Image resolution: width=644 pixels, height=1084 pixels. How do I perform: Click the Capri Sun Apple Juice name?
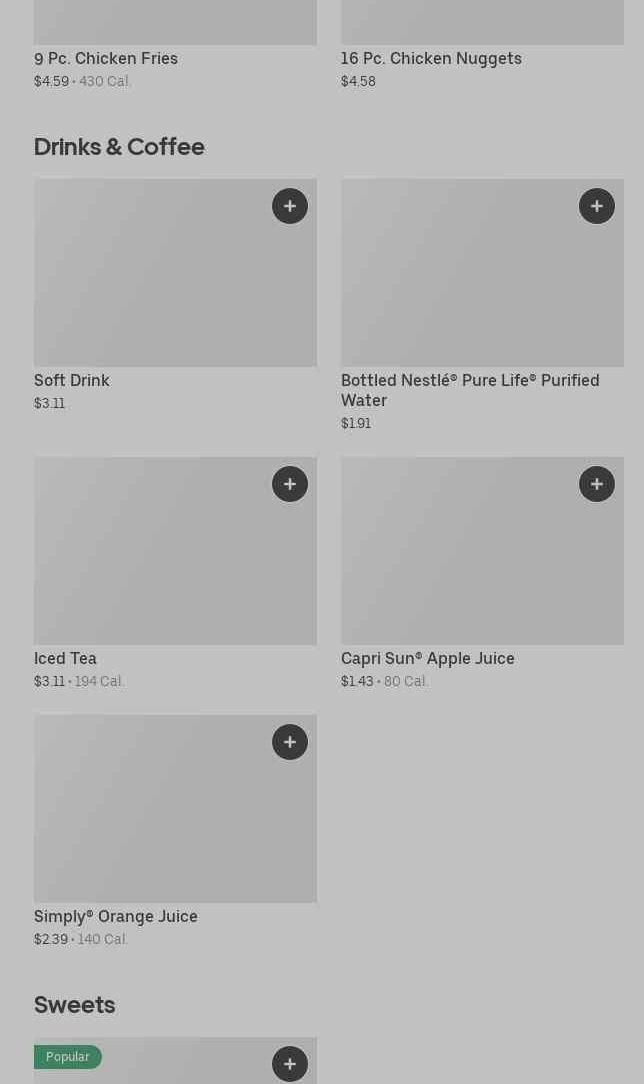pyautogui.click(x=427, y=658)
